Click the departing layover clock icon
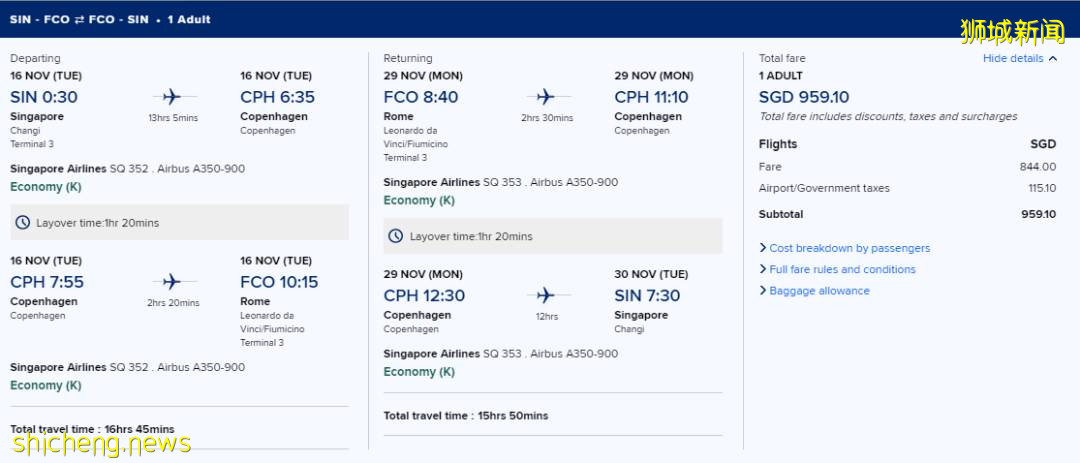 (23, 223)
